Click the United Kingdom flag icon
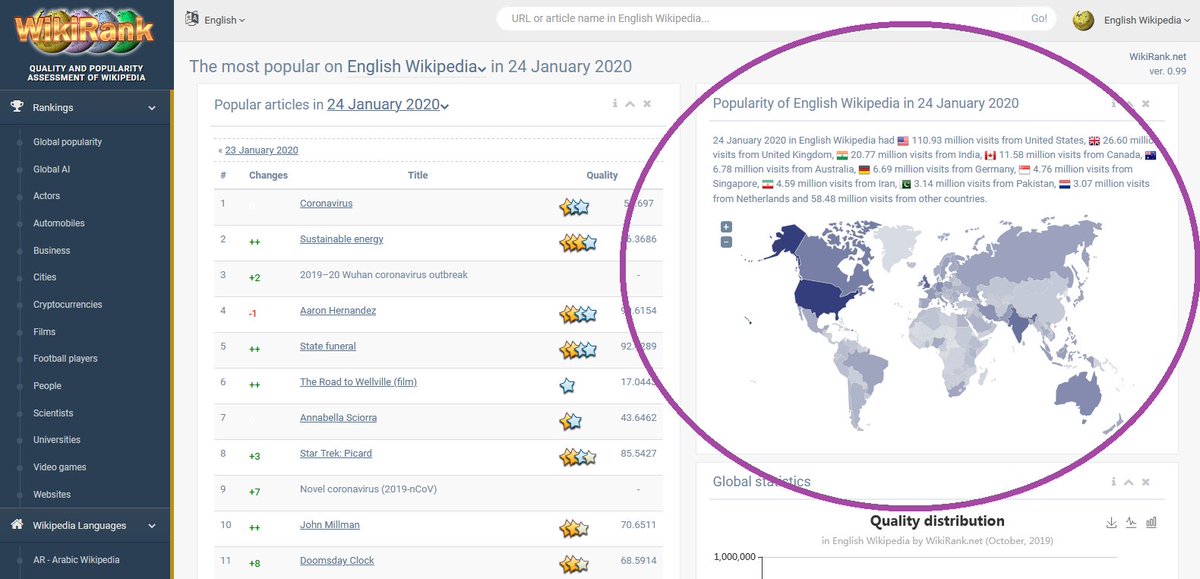 [x=1093, y=141]
